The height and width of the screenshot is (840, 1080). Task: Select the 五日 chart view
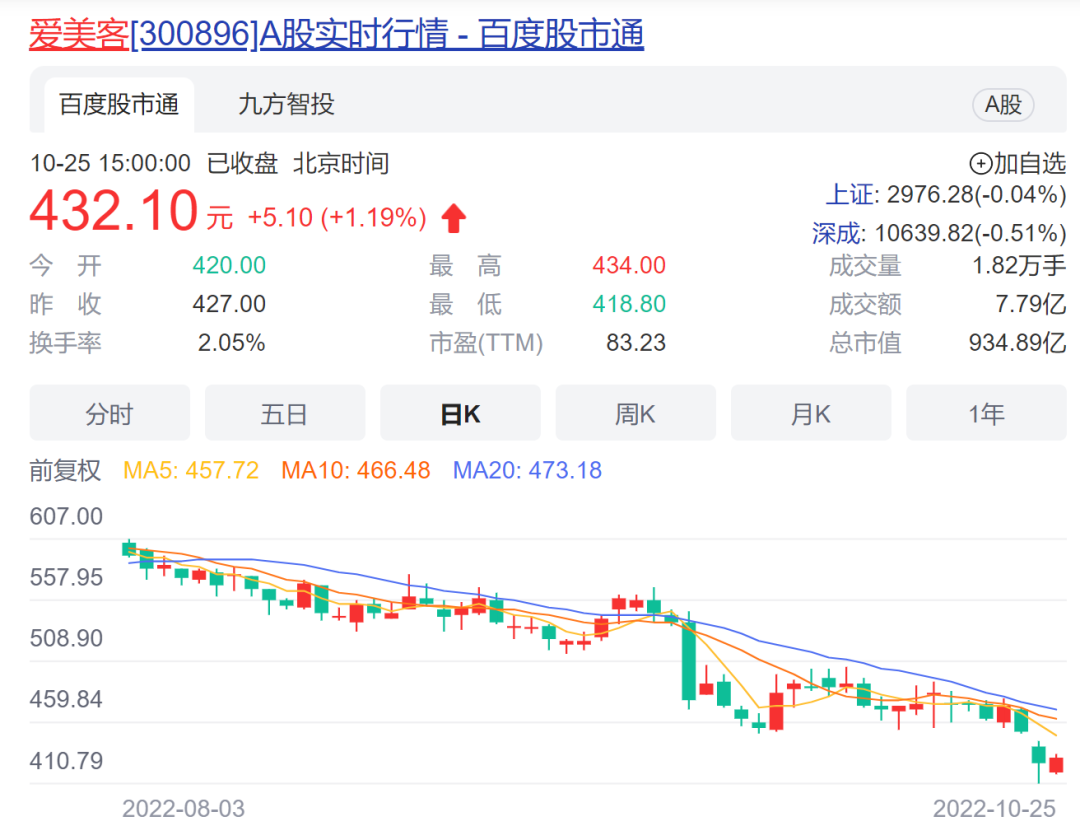point(285,414)
